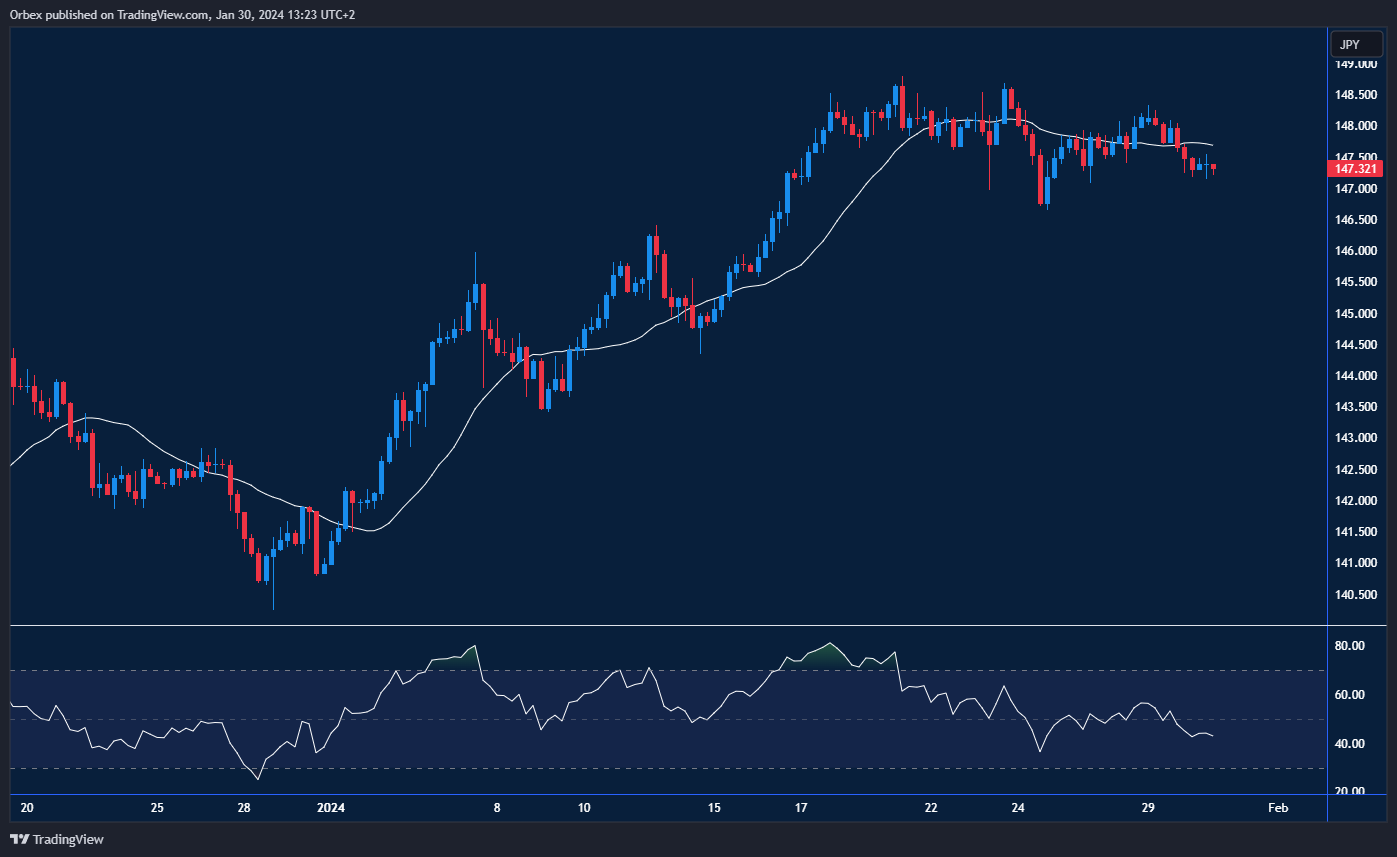Click the lowest point of the RSI line
This screenshot has width=1397, height=857.
pyautogui.click(x=258, y=779)
